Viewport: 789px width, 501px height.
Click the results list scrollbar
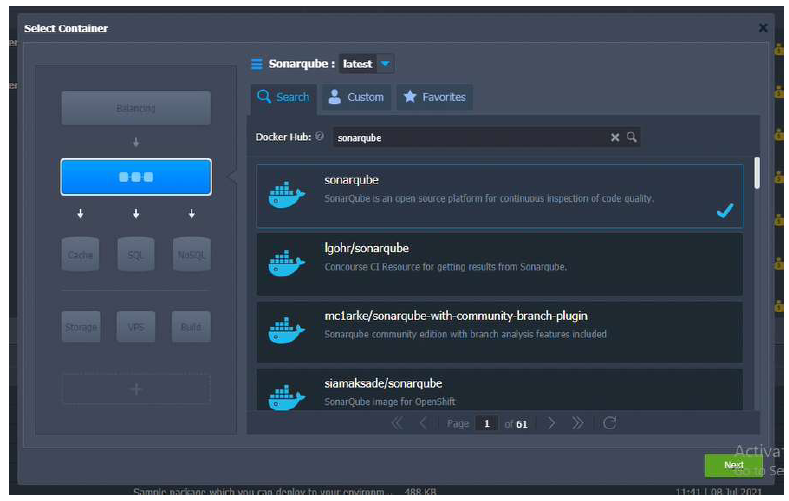[756, 173]
